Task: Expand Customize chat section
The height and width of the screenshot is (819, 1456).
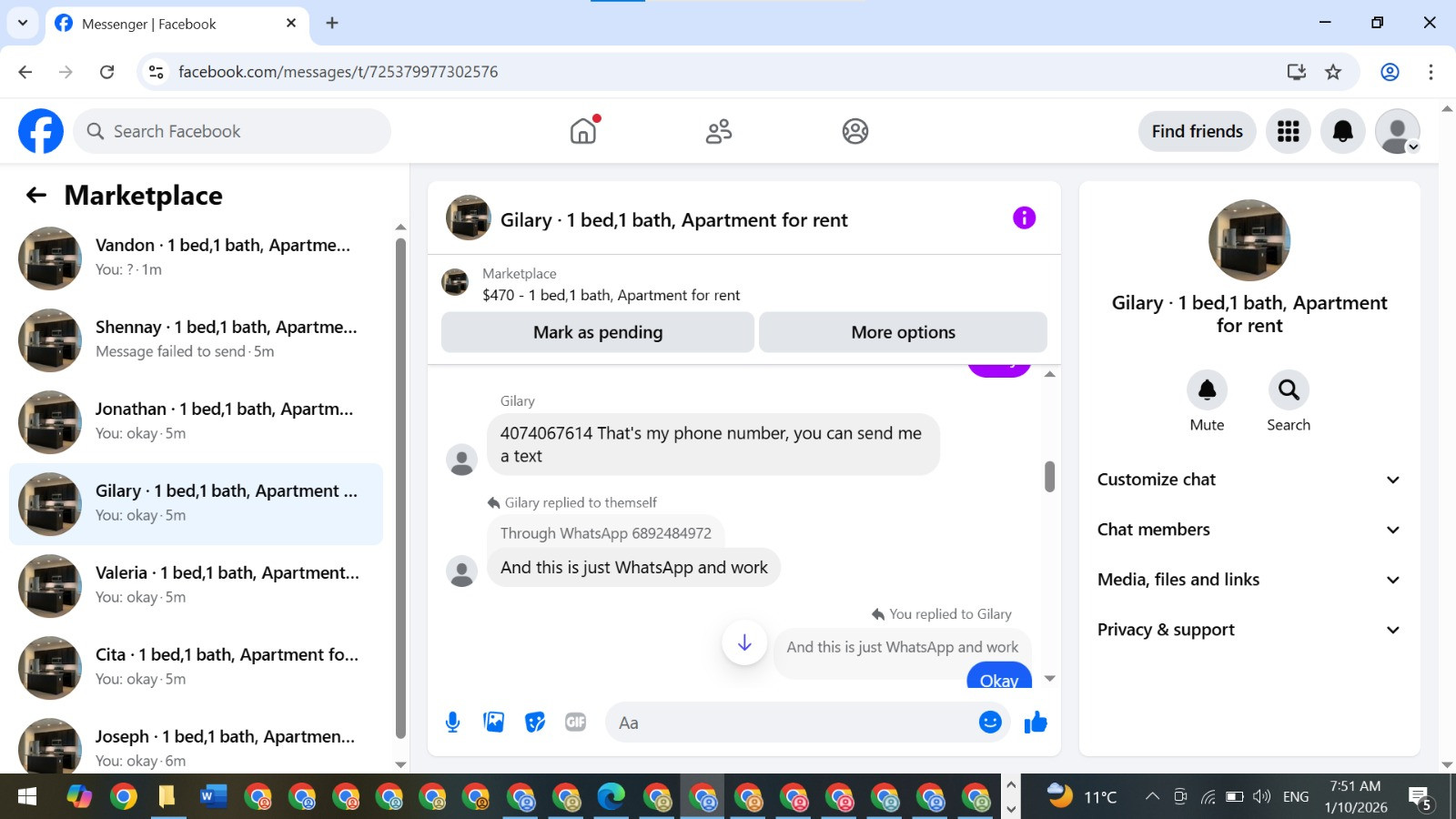Action: pos(1249,480)
